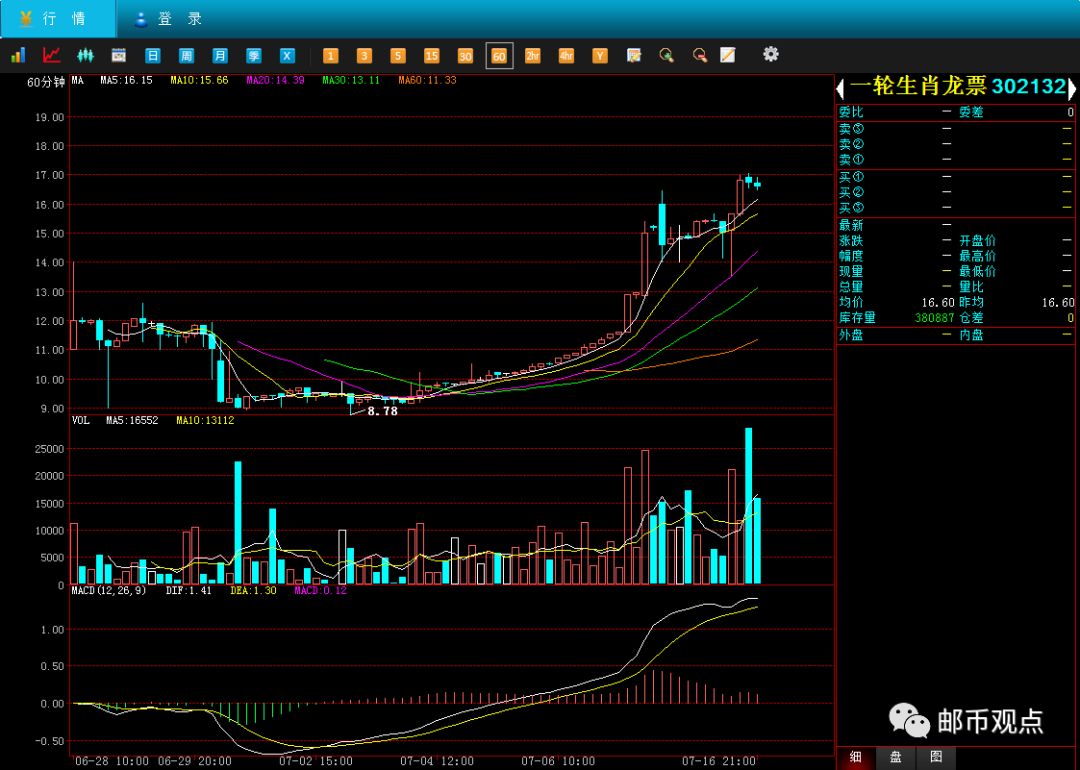Click the 最高价 label

click(977, 256)
